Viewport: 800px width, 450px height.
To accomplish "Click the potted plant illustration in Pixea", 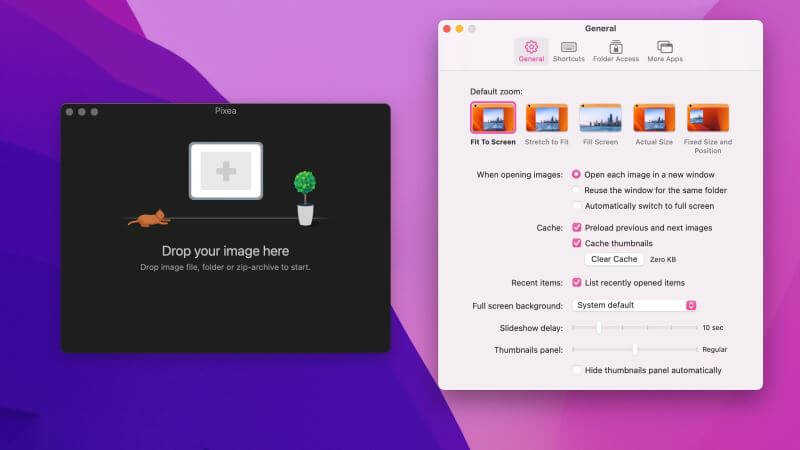I will click(x=305, y=198).
